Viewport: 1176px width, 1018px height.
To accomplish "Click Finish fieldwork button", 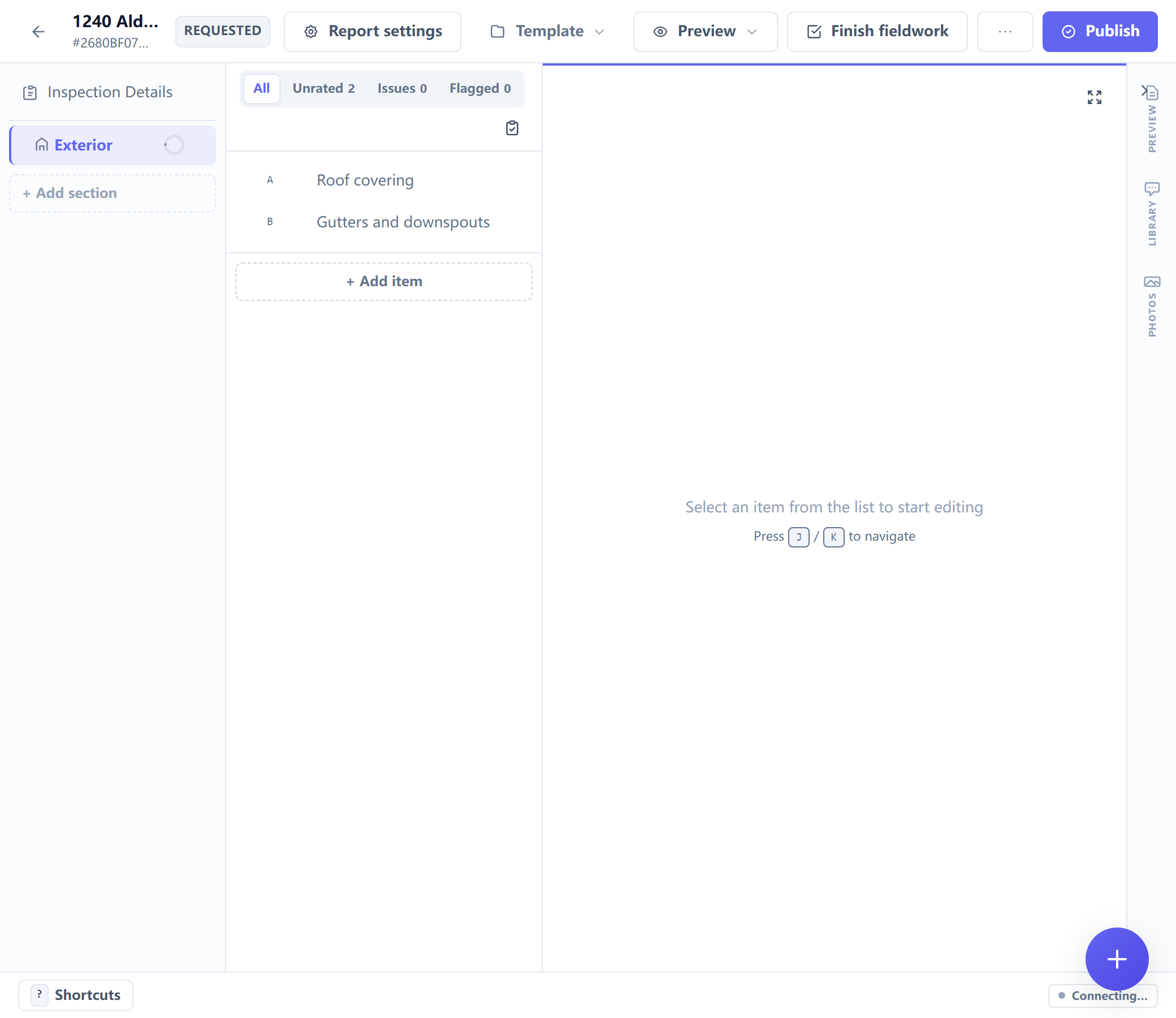I will point(877,32).
